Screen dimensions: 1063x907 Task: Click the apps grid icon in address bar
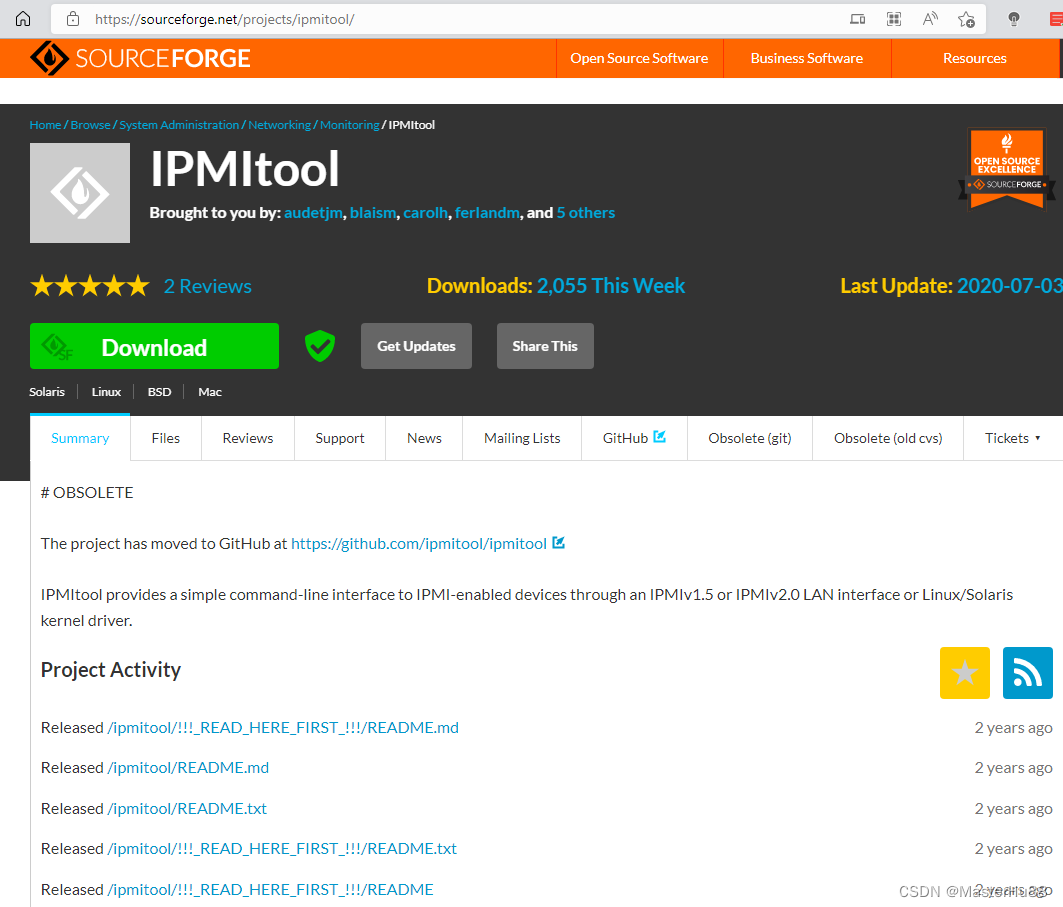click(x=894, y=19)
